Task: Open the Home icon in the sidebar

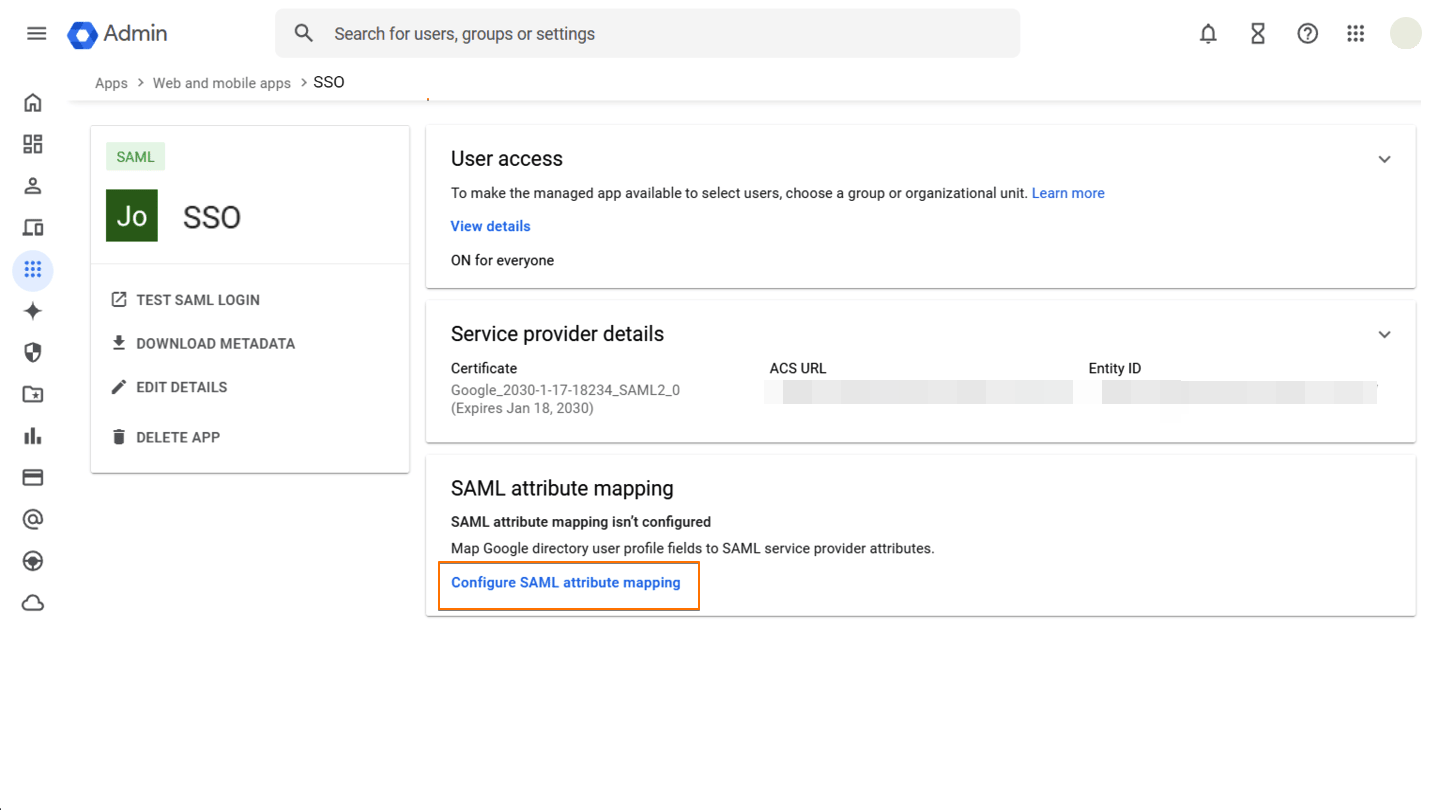Action: pyautogui.click(x=33, y=102)
